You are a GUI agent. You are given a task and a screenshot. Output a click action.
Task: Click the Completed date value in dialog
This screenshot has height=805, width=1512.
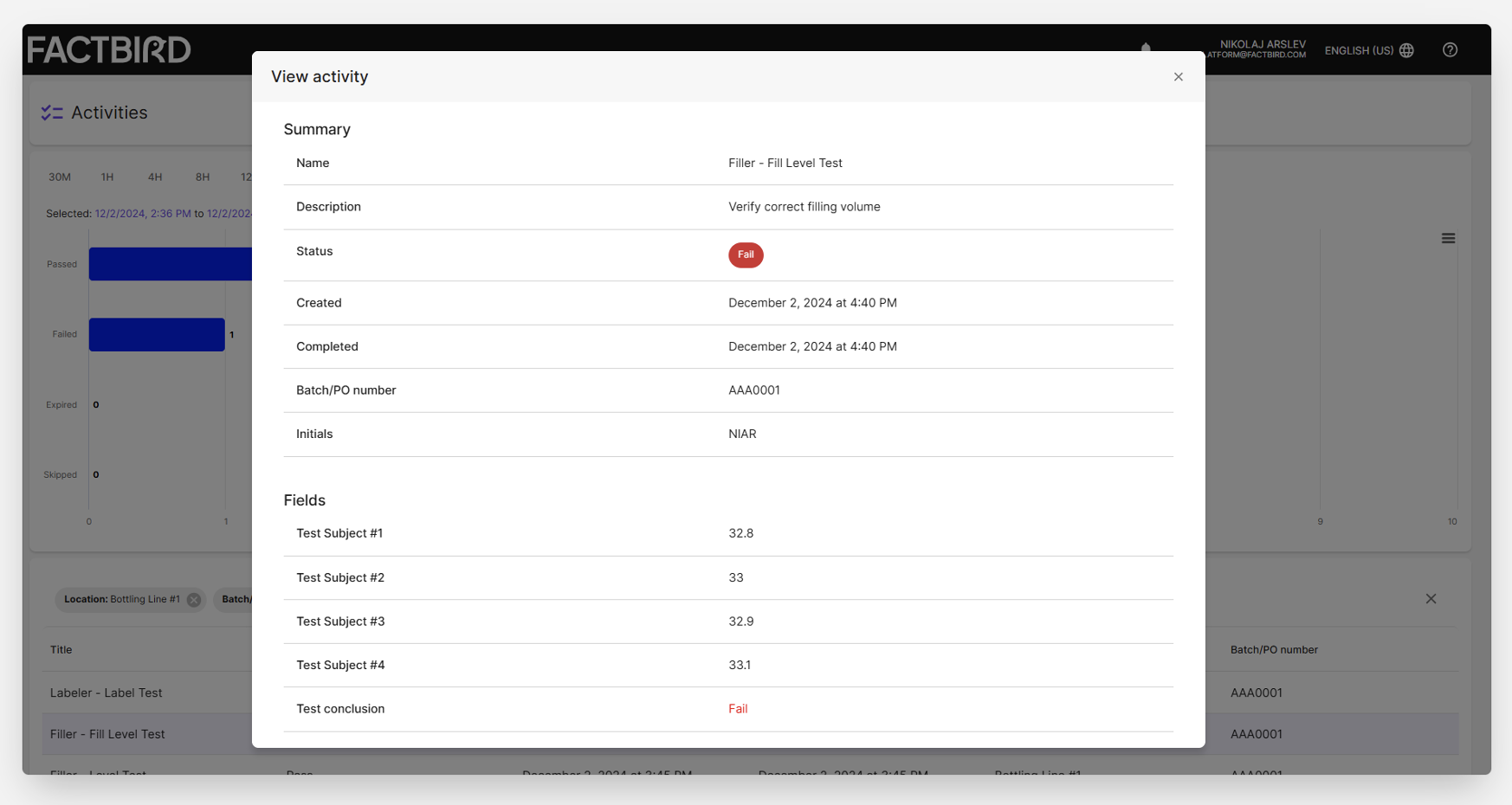tap(812, 346)
